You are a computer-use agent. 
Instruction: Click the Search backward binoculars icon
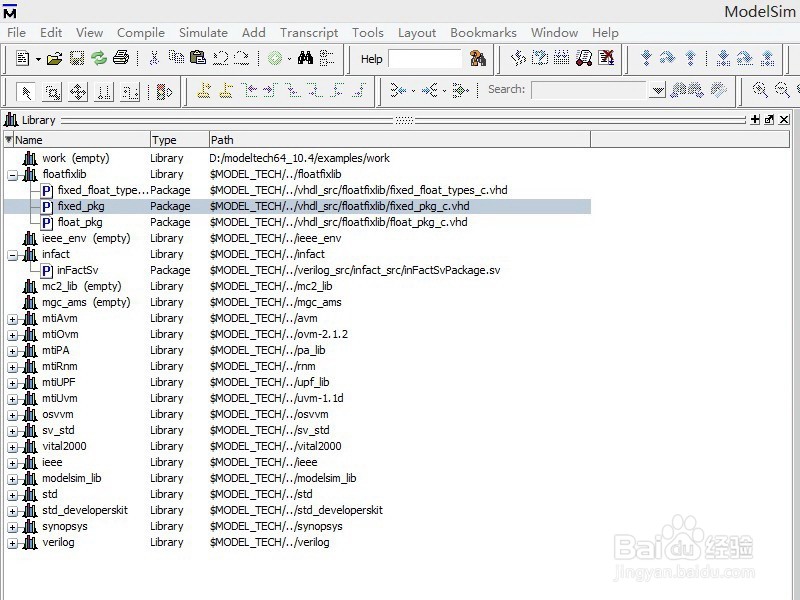pos(678,91)
